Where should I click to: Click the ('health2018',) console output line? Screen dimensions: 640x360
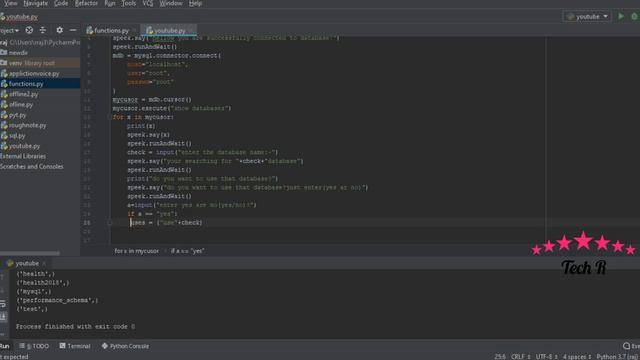(x=43, y=282)
